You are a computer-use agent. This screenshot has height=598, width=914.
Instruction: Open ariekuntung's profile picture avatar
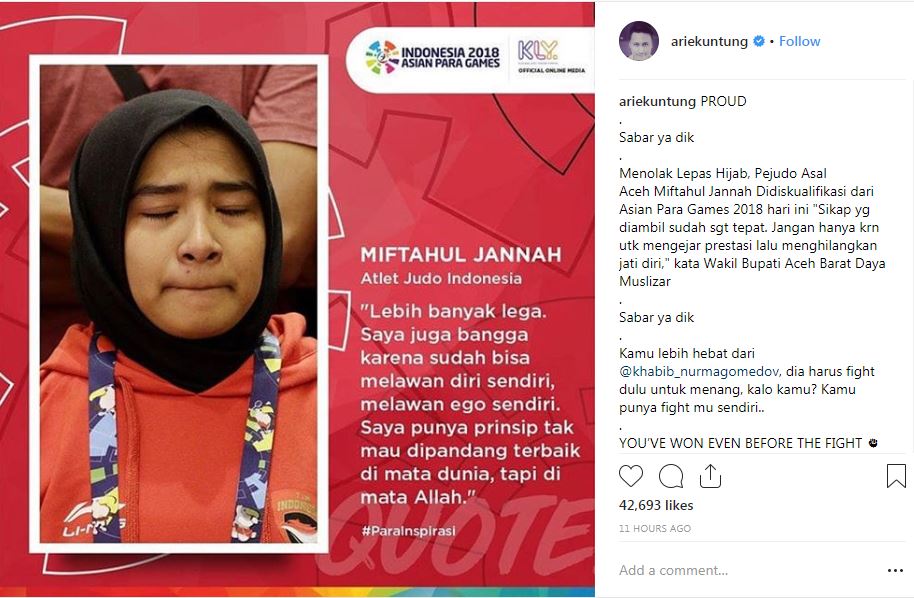[639, 41]
